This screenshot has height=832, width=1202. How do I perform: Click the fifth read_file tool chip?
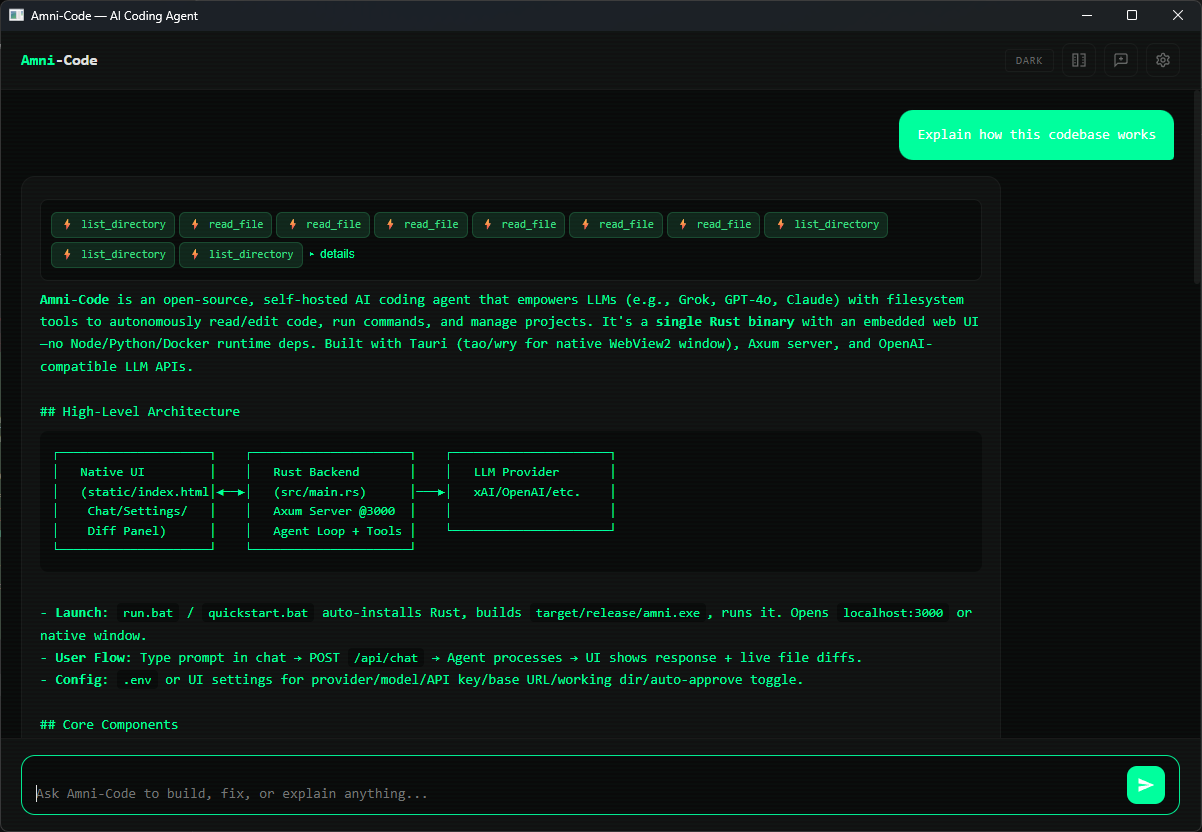pos(616,224)
